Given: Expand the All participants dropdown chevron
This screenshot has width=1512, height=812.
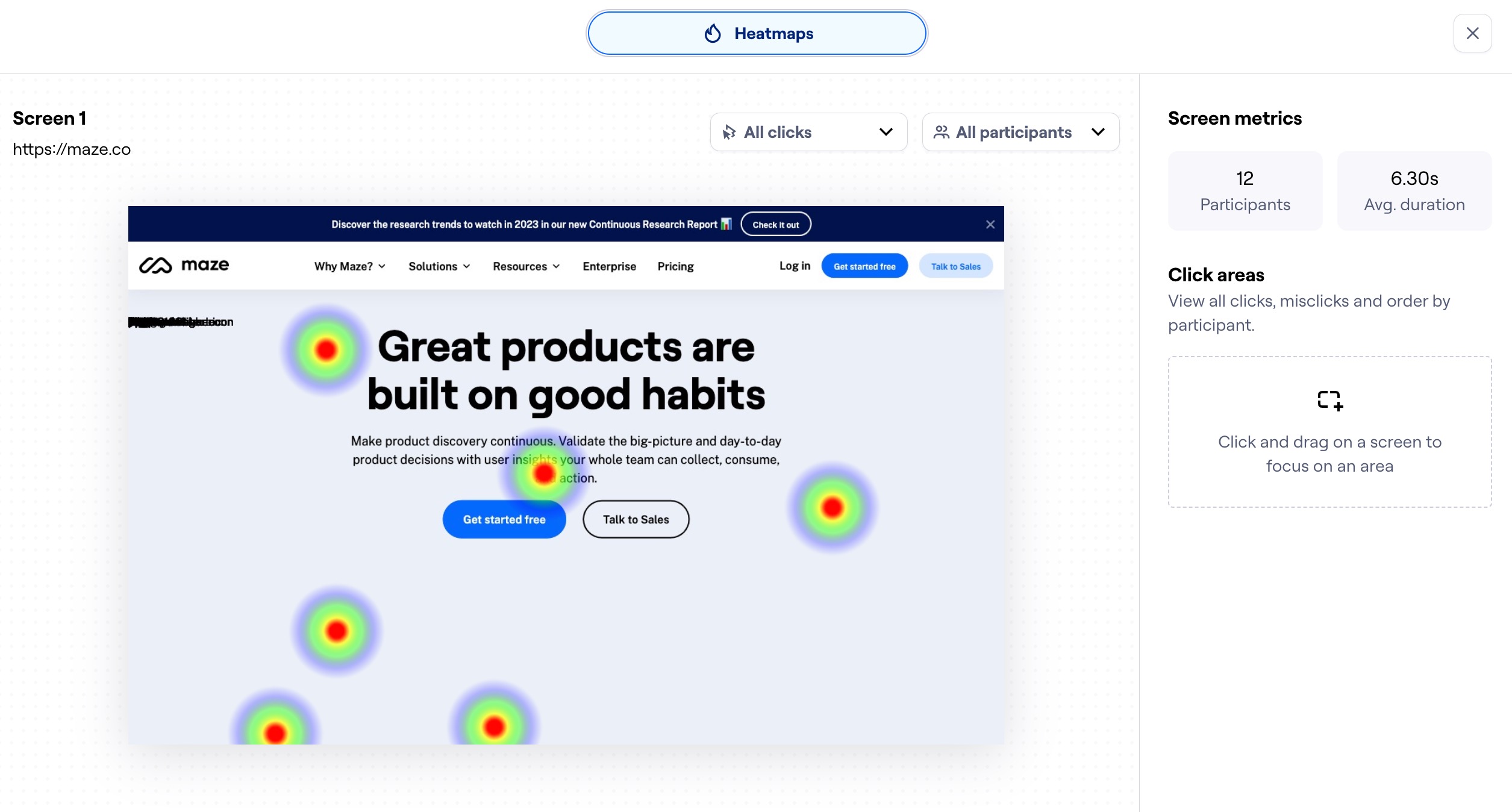Looking at the screenshot, I should click(1098, 133).
